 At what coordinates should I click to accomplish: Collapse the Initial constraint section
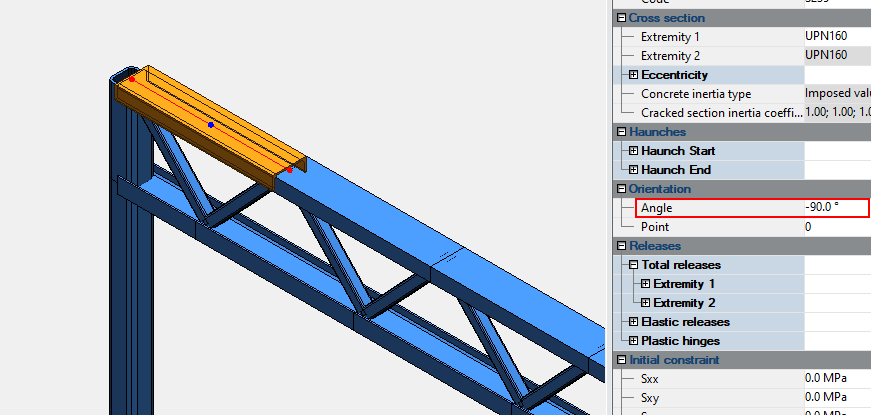[621, 360]
